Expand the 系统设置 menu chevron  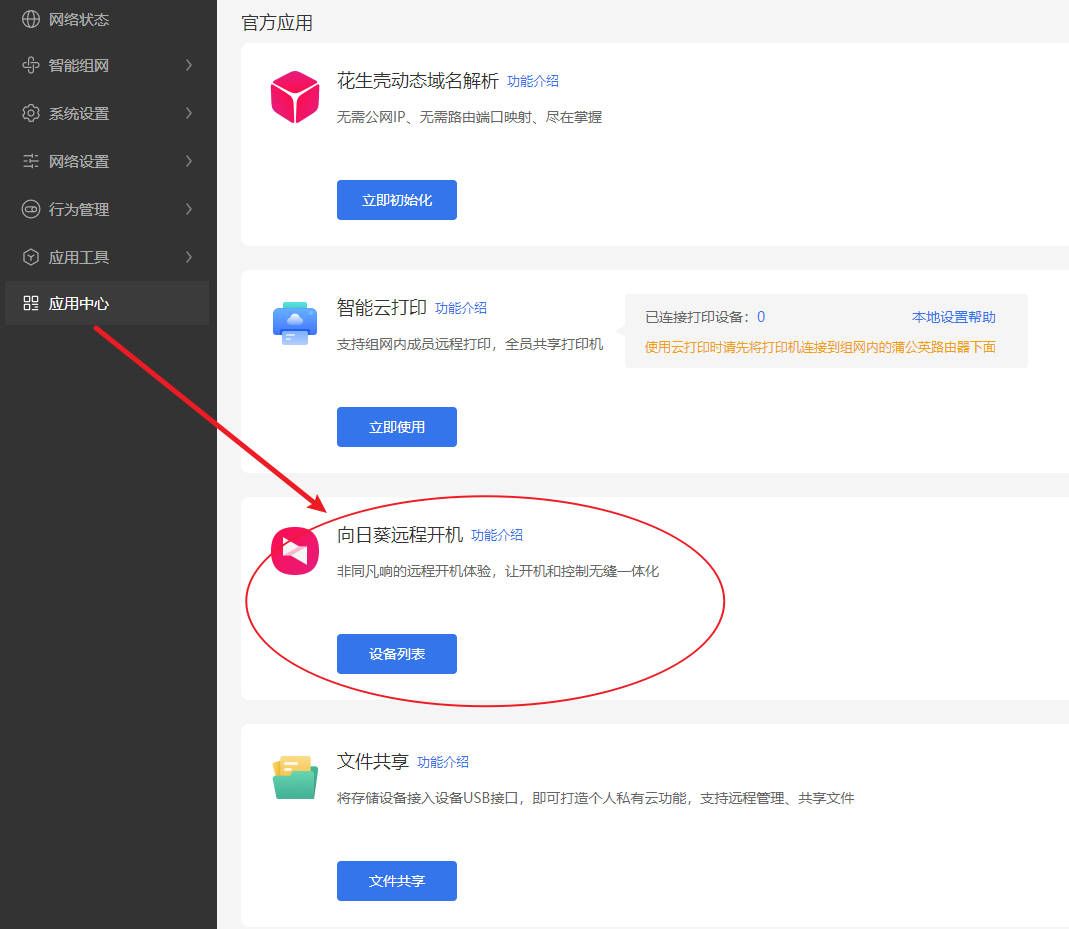[189, 113]
